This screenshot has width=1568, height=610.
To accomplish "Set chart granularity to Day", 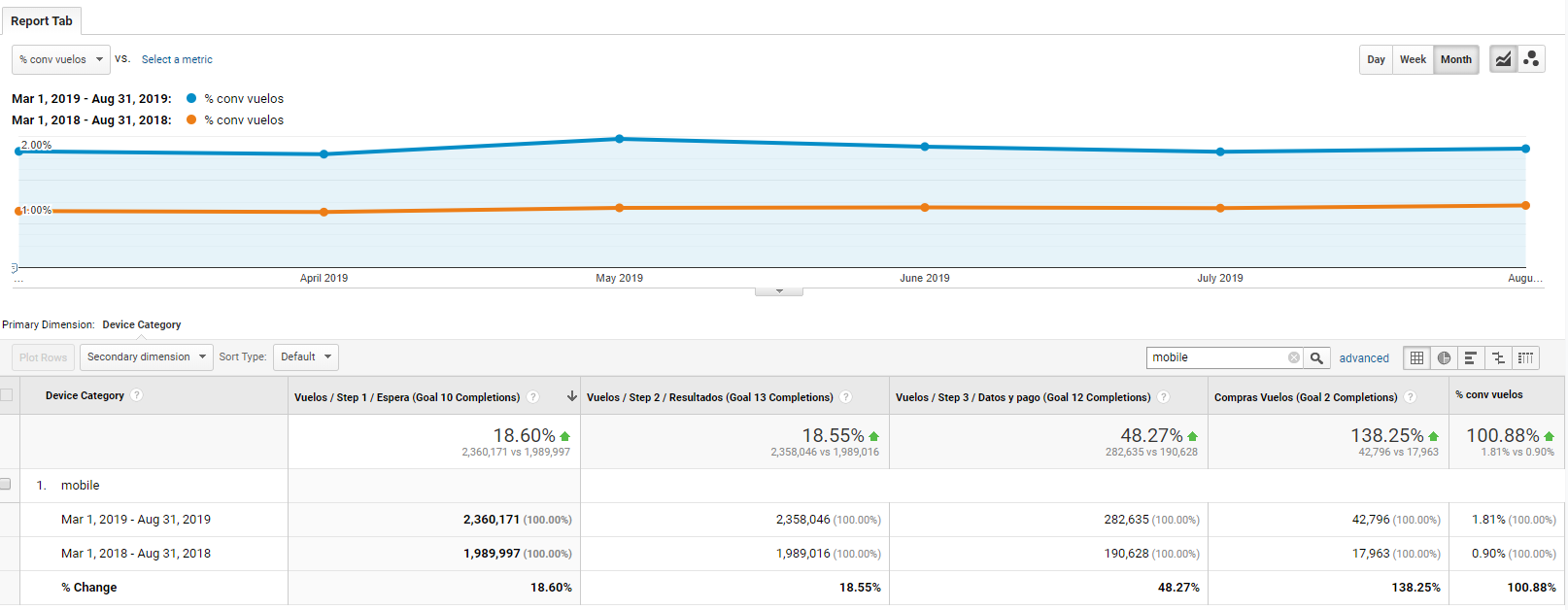I will tap(1376, 59).
